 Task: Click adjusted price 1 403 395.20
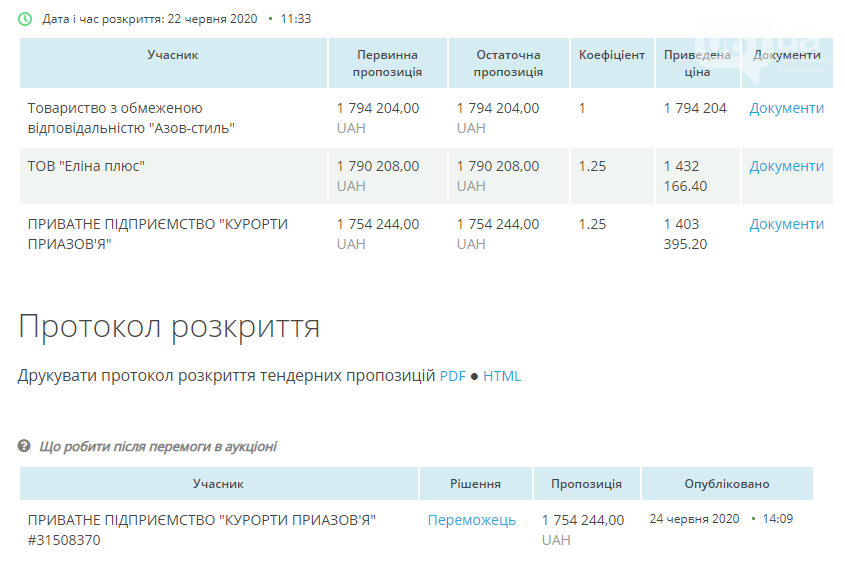click(685, 234)
